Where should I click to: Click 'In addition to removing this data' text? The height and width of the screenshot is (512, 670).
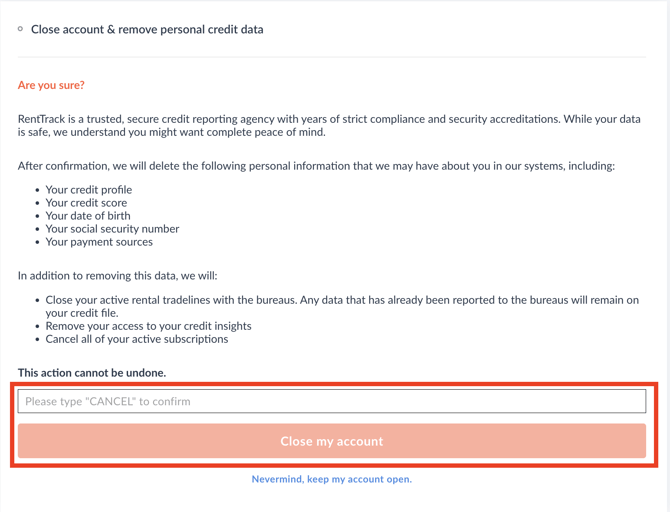click(x=118, y=276)
